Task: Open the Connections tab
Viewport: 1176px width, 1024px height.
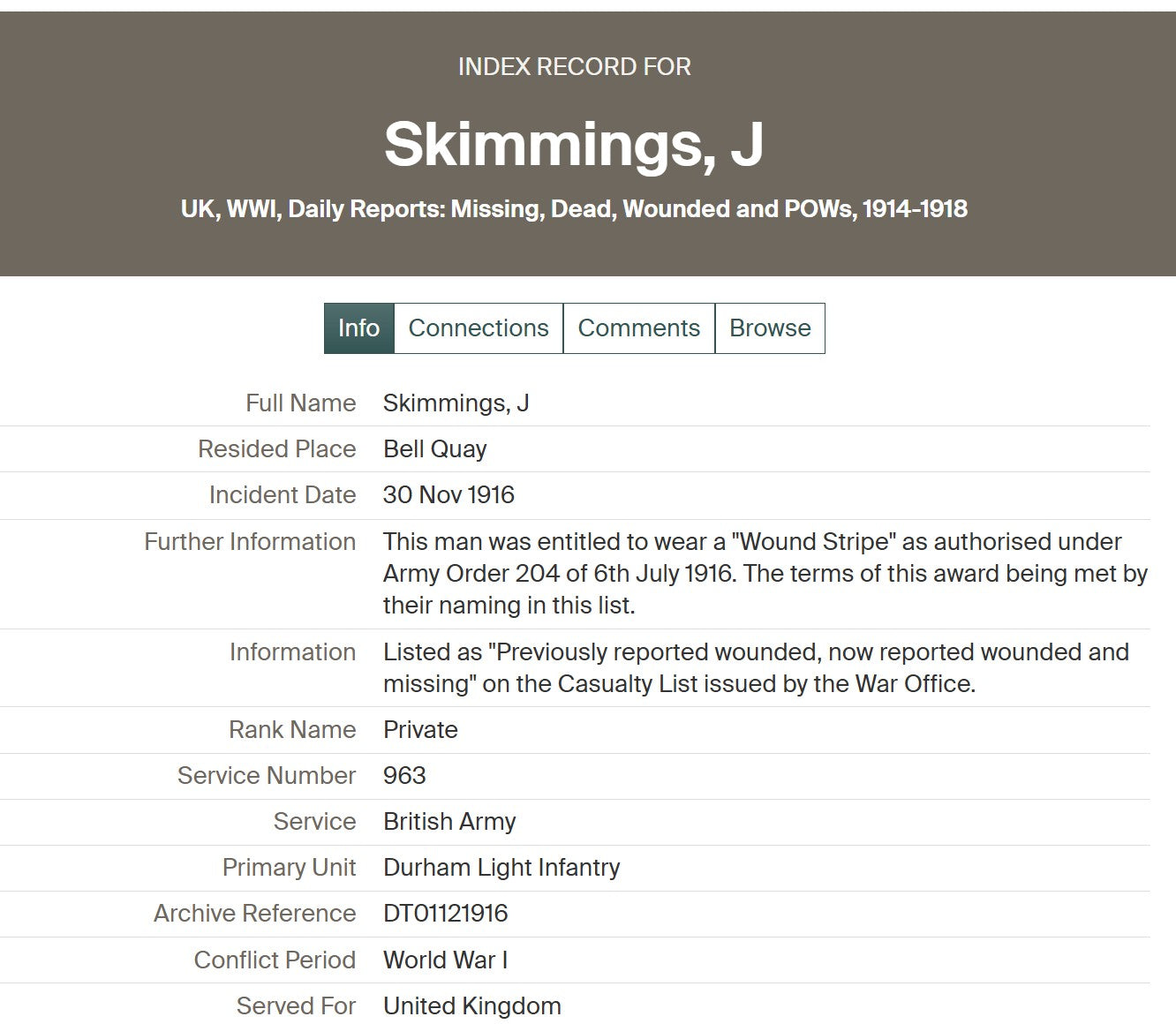Action: click(478, 328)
